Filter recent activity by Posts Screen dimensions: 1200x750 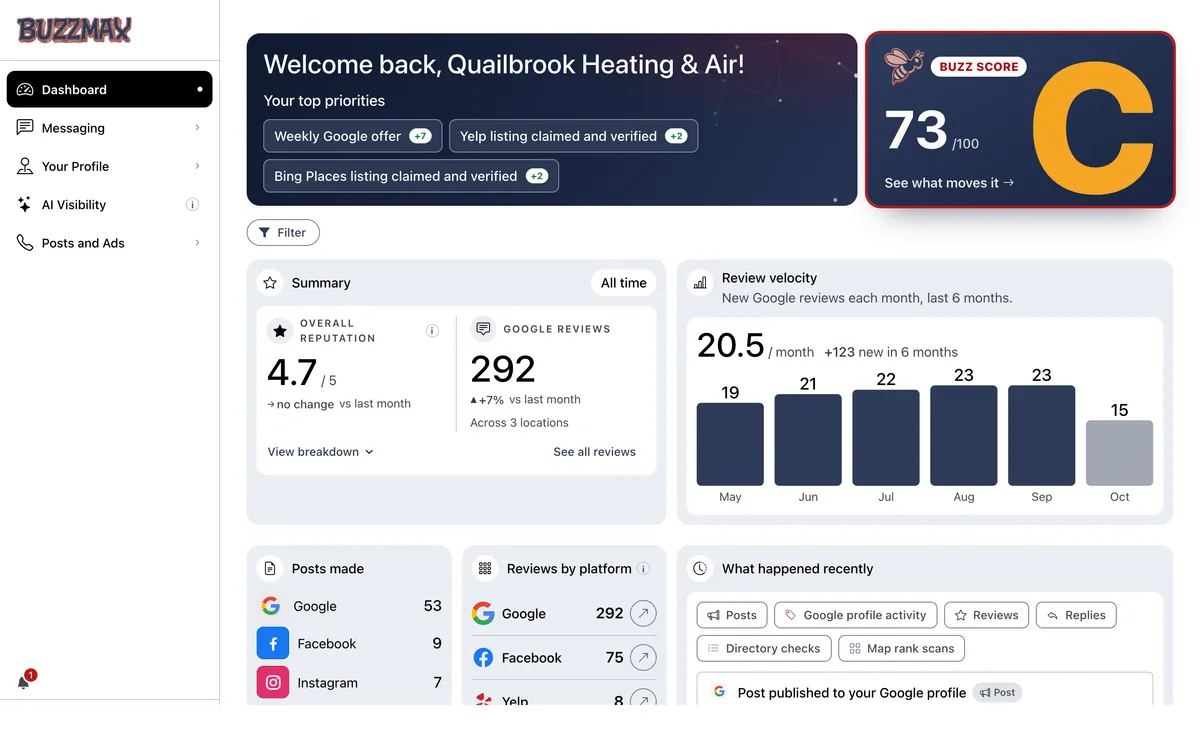click(732, 615)
